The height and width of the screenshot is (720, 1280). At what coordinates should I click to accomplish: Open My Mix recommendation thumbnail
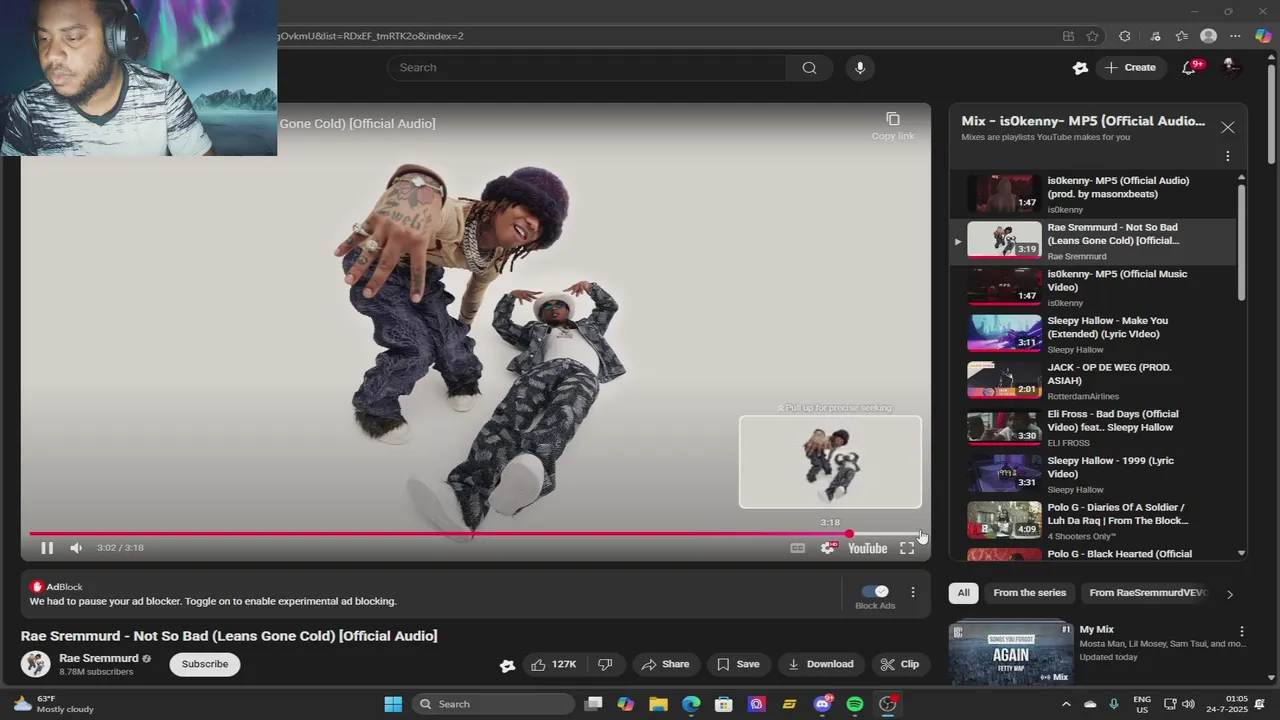tap(1010, 655)
